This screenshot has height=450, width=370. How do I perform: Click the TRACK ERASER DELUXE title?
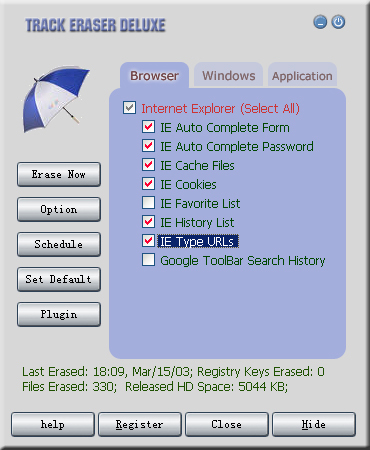[95, 25]
